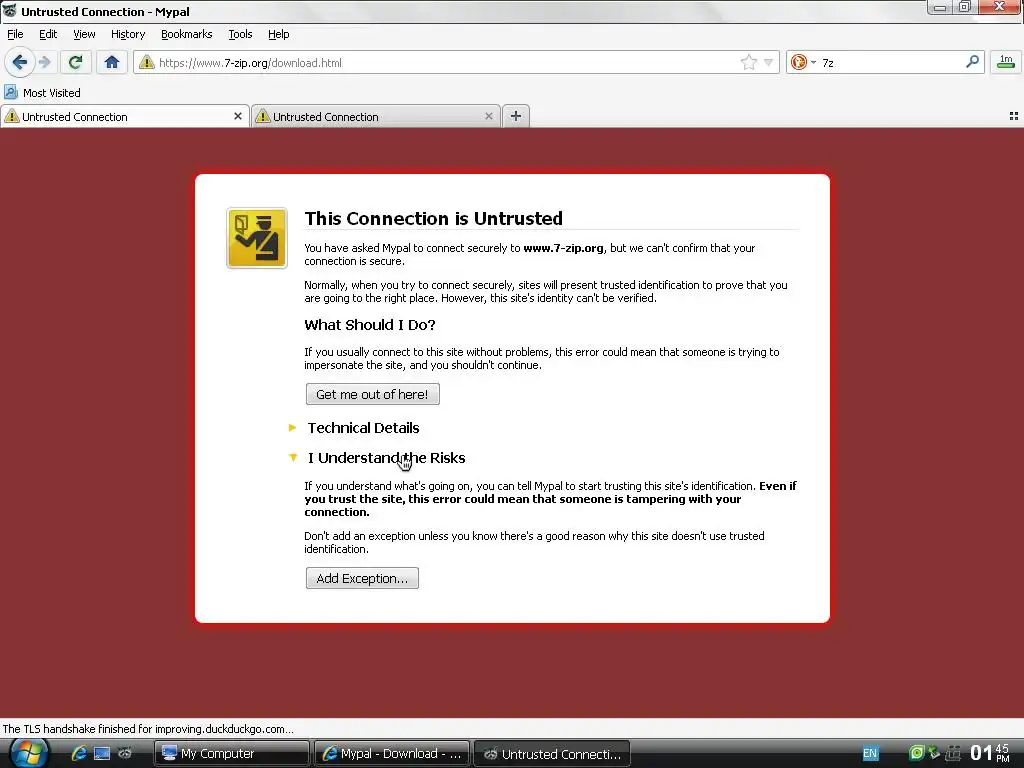Click the taskbar clock showing 01:45 PM
The image size is (1024, 768).
pyautogui.click(x=990, y=753)
